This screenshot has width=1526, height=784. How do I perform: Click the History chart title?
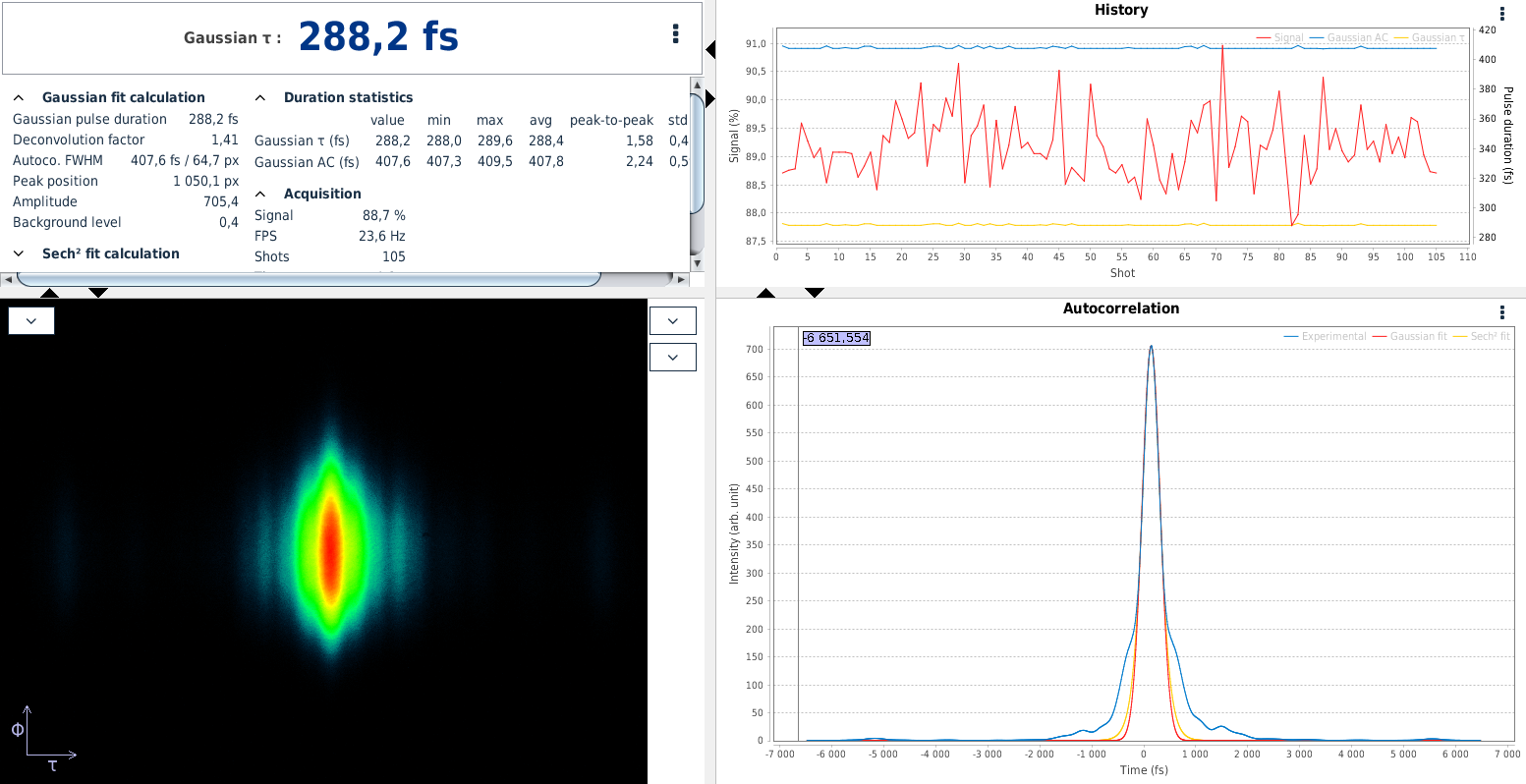point(1121,10)
